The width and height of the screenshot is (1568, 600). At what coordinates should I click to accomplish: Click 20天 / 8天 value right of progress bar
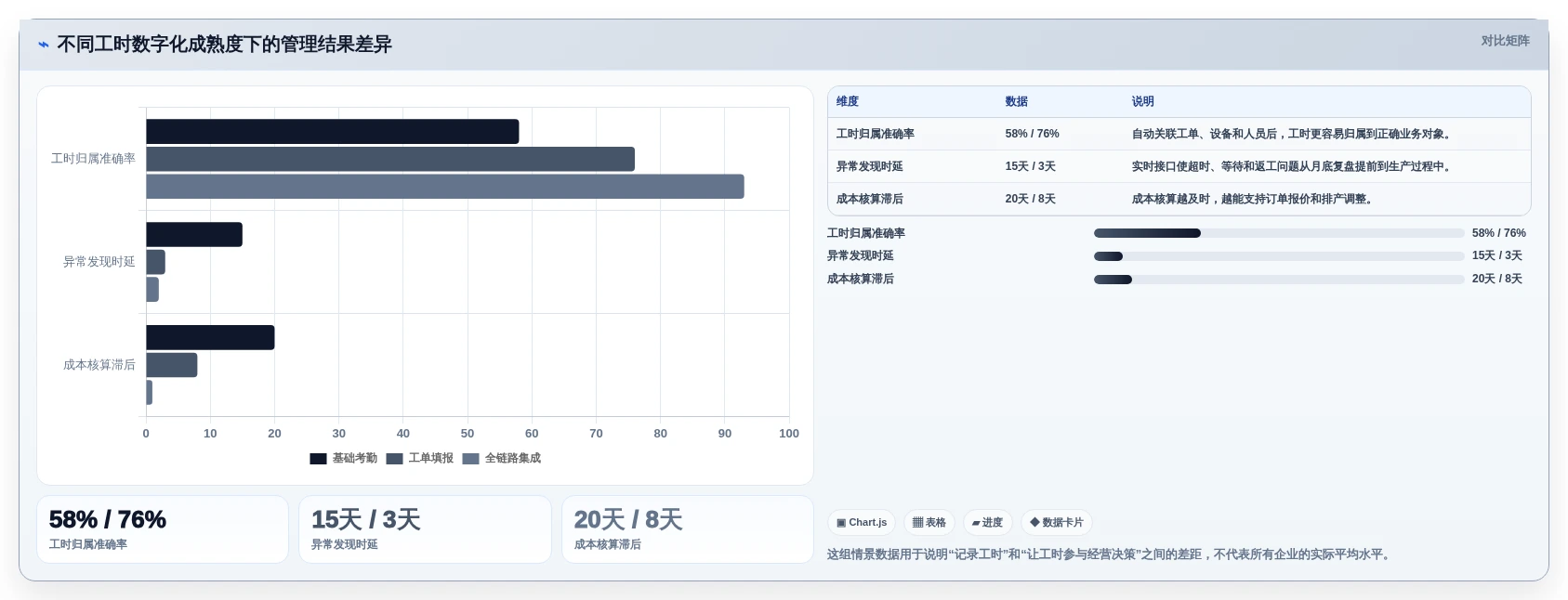pyautogui.click(x=1497, y=280)
